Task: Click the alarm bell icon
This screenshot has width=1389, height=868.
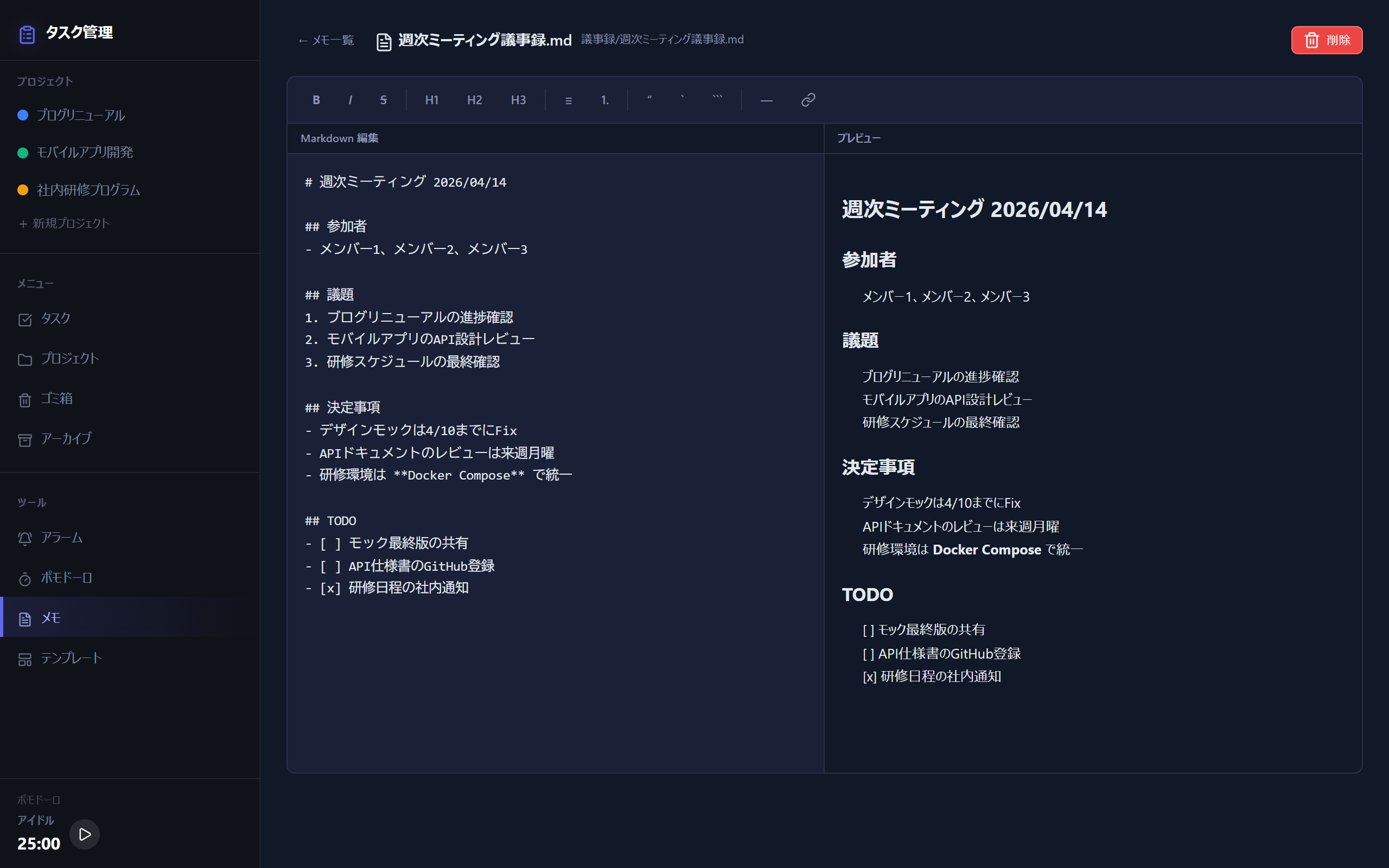Action: click(x=24, y=539)
